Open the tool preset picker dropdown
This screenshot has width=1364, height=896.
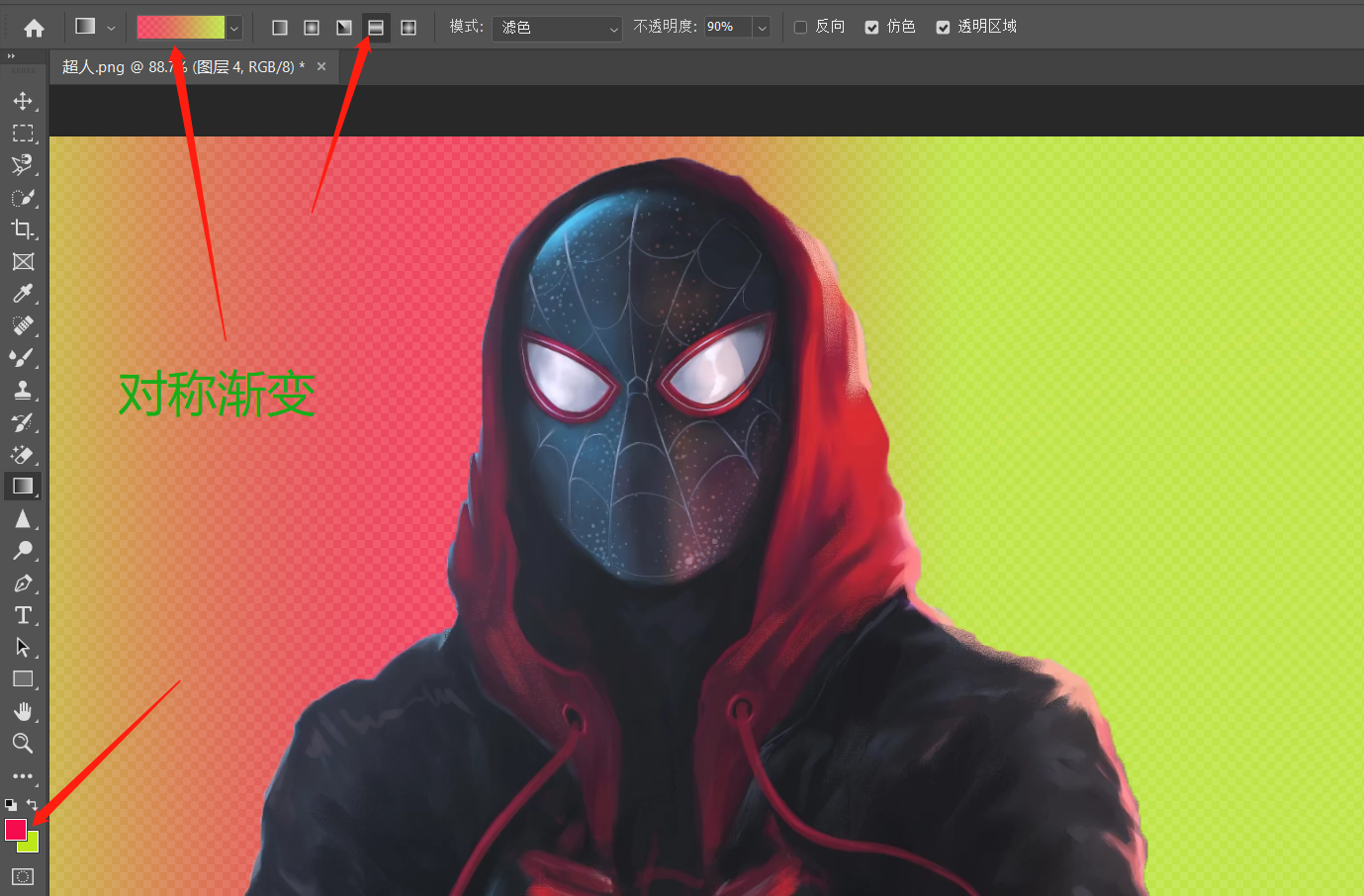coord(112,28)
